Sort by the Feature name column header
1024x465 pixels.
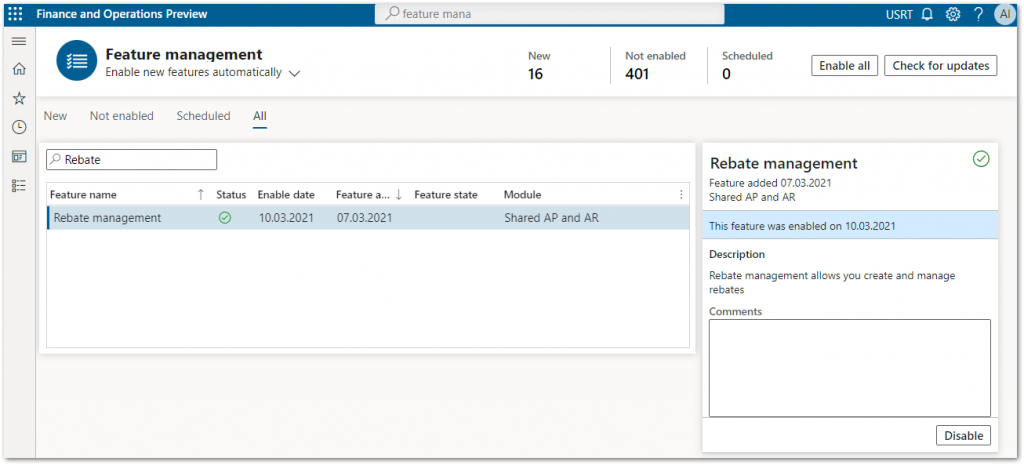[84, 195]
